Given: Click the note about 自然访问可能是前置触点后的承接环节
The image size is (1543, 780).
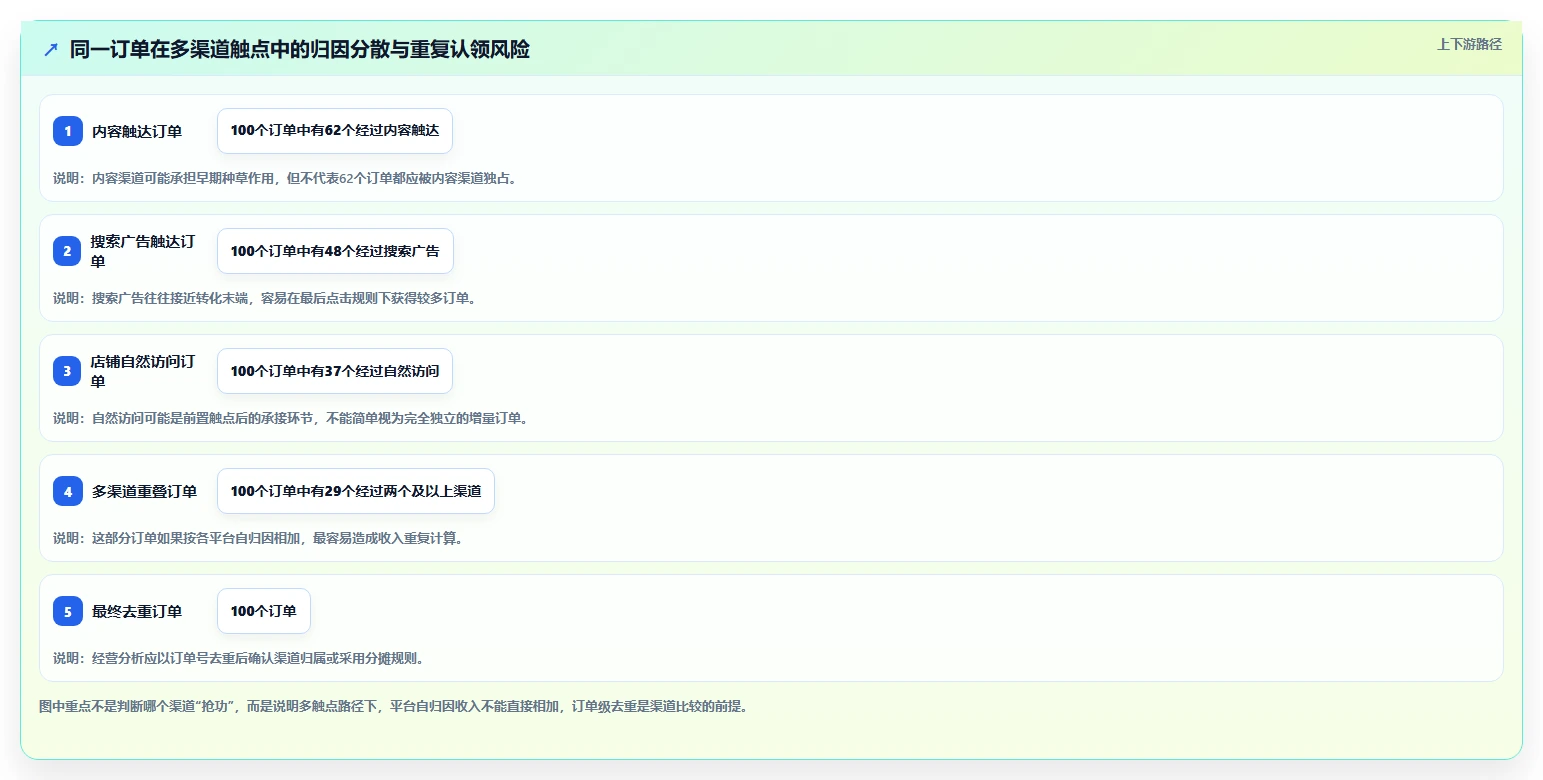Looking at the screenshot, I should (x=291, y=418).
